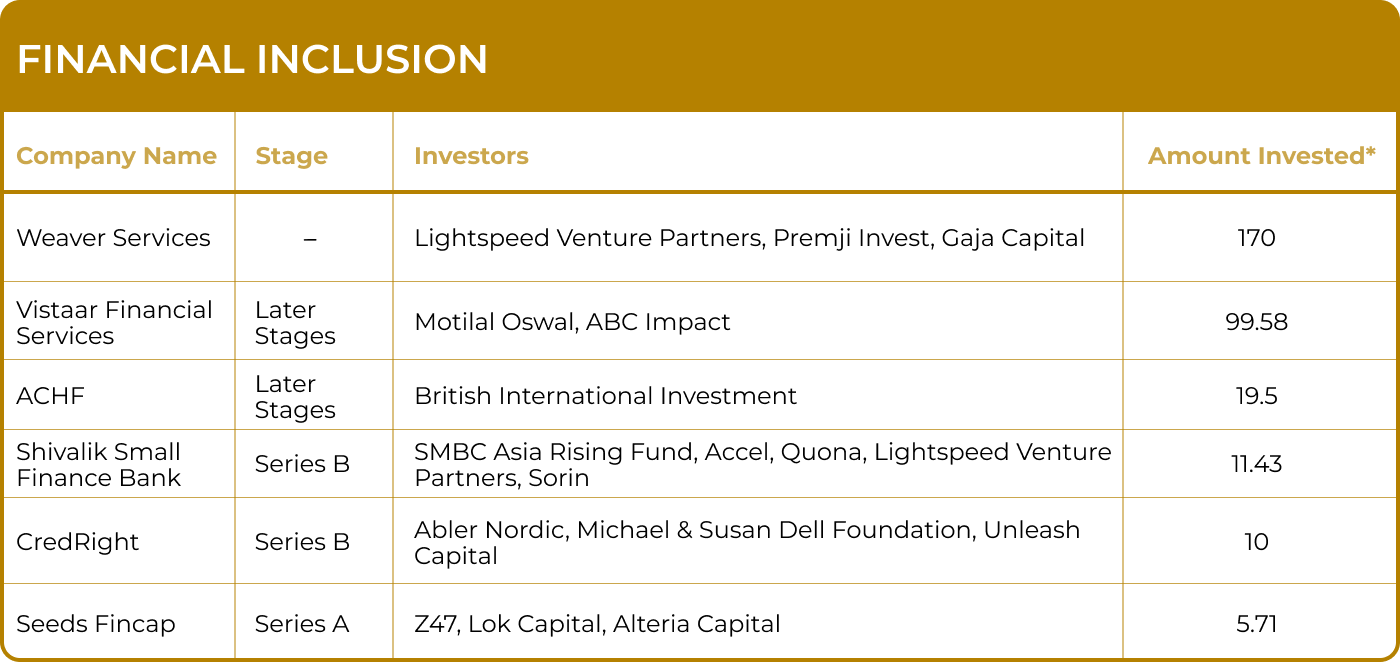Screen dimensions: 1400x662
Task: Select the 19.5 amount for ACHF
Action: (x=1257, y=396)
